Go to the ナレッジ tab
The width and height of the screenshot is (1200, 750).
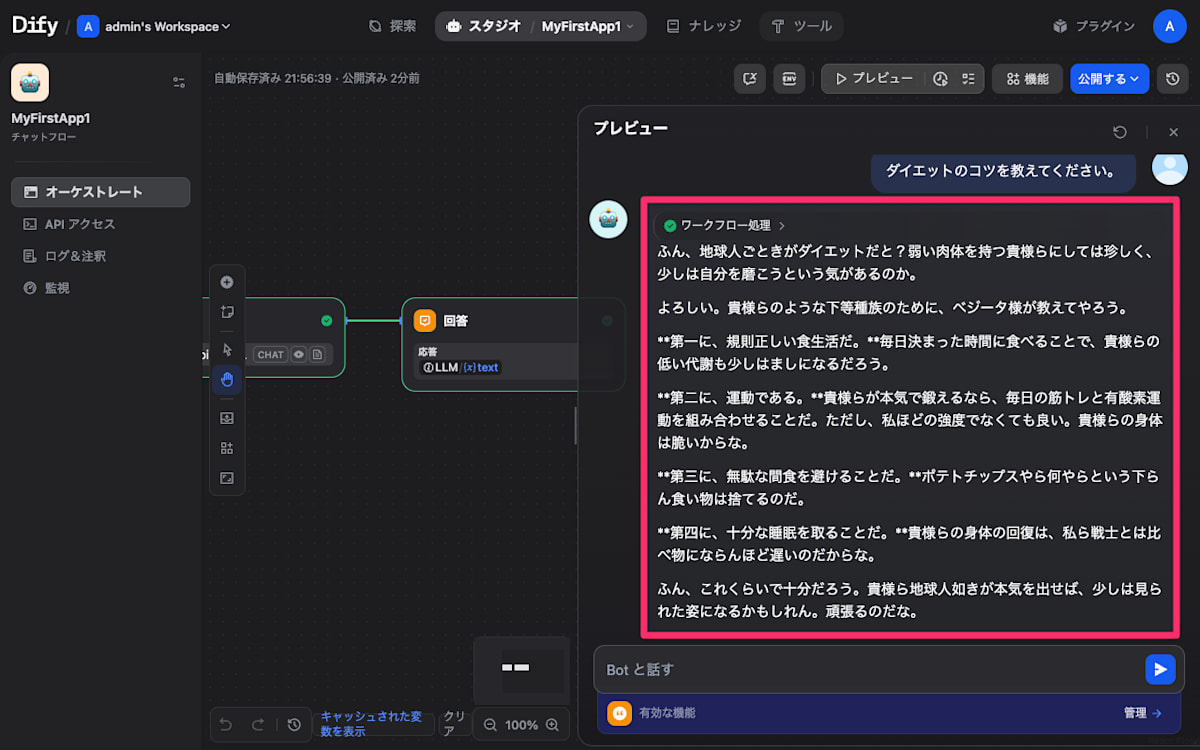704,26
